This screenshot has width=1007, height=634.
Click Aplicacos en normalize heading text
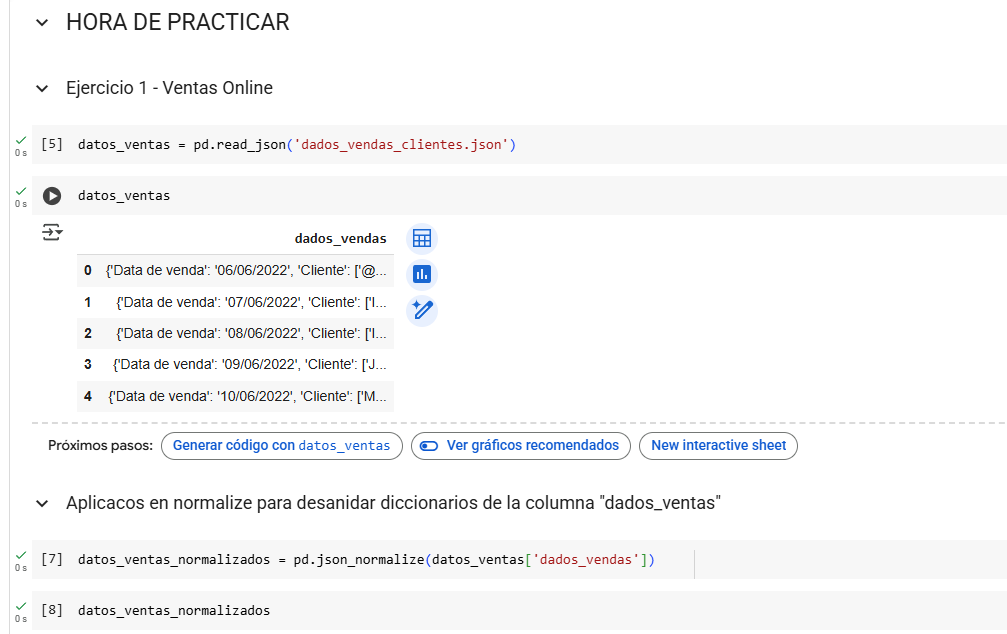(393, 503)
